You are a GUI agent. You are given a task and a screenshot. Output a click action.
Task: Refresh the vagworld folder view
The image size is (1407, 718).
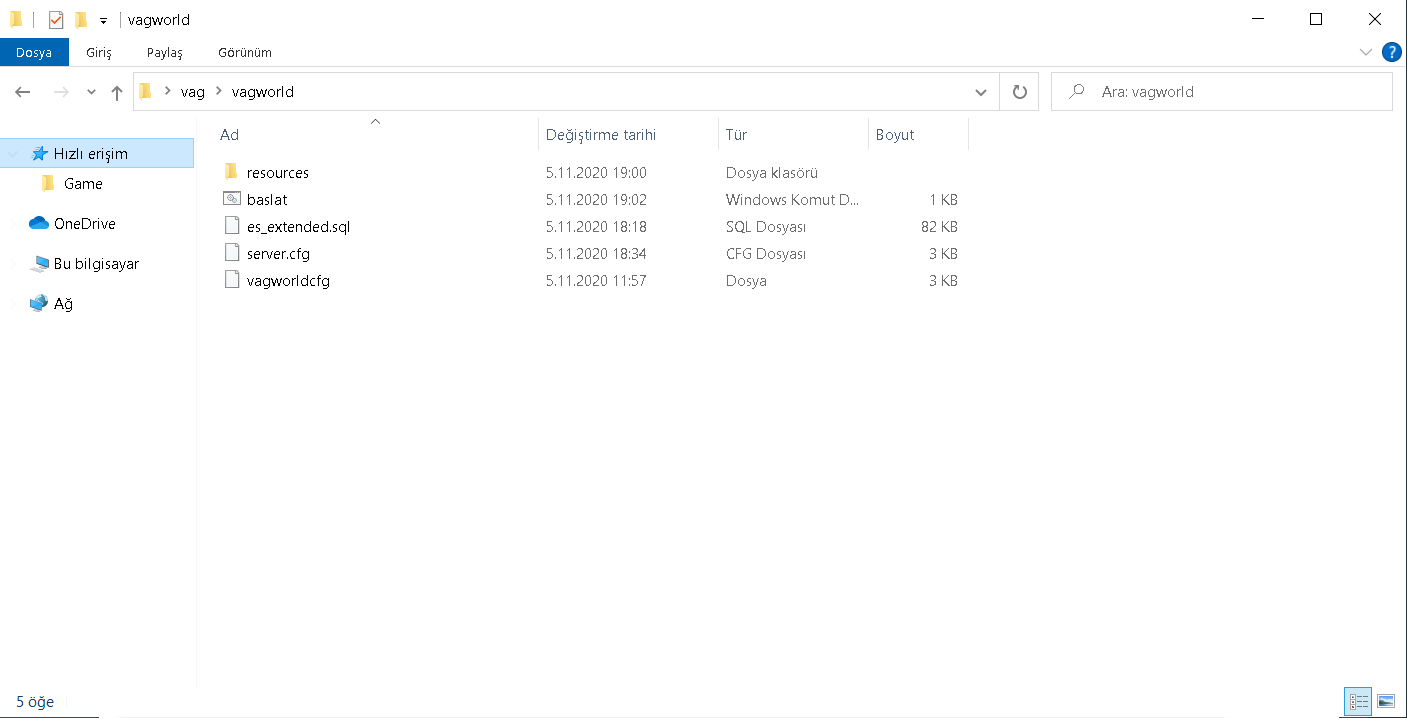[x=1019, y=92]
